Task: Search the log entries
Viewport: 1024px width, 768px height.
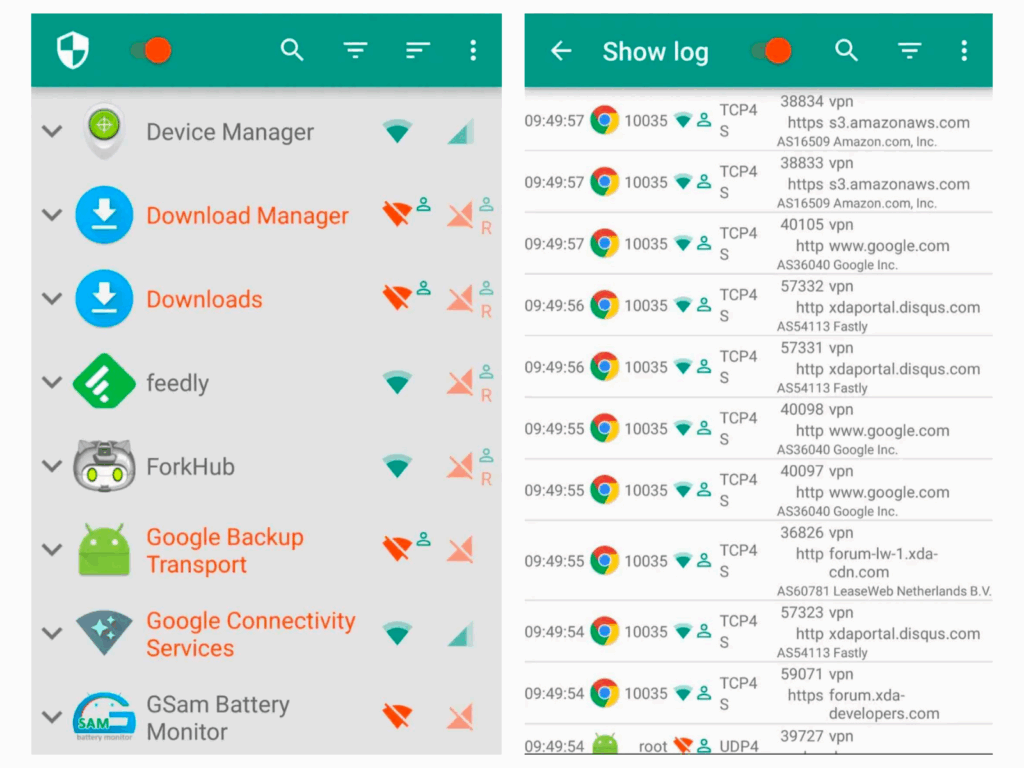Action: pos(846,50)
